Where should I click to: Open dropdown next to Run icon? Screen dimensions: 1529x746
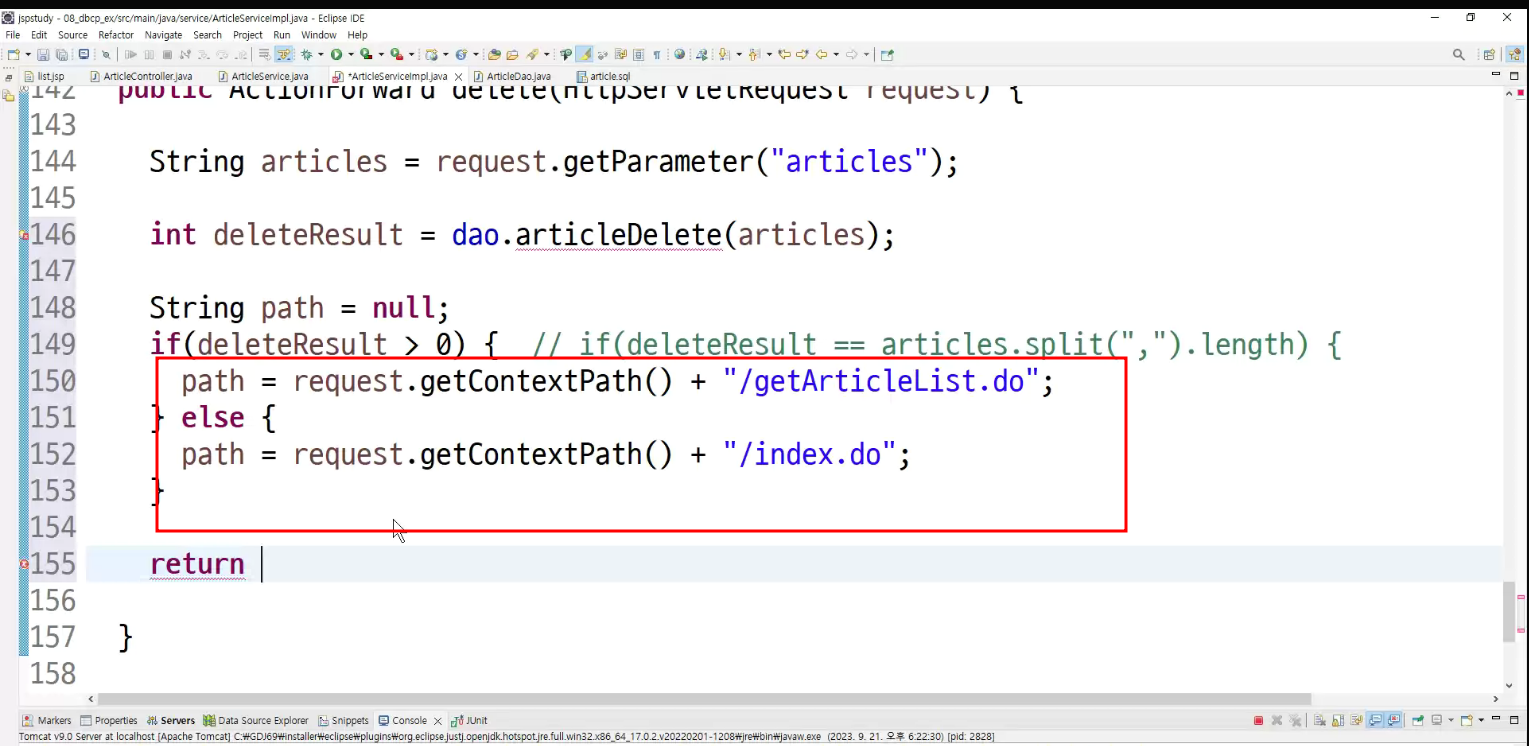tap(351, 54)
